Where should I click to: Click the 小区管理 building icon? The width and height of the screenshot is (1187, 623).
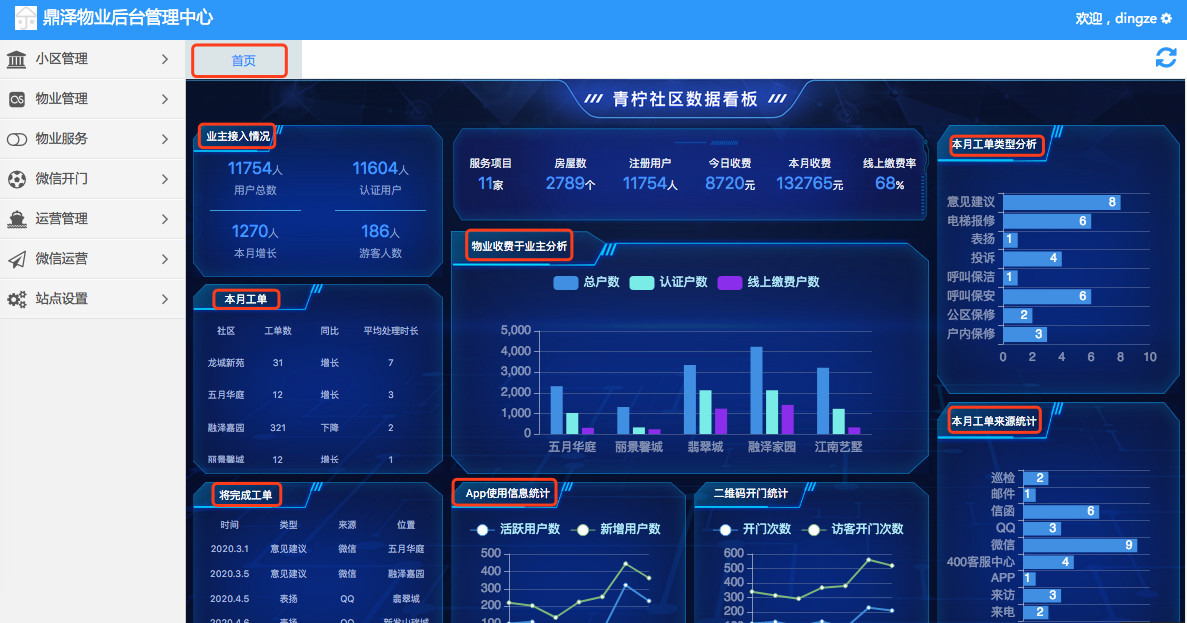tap(17, 59)
